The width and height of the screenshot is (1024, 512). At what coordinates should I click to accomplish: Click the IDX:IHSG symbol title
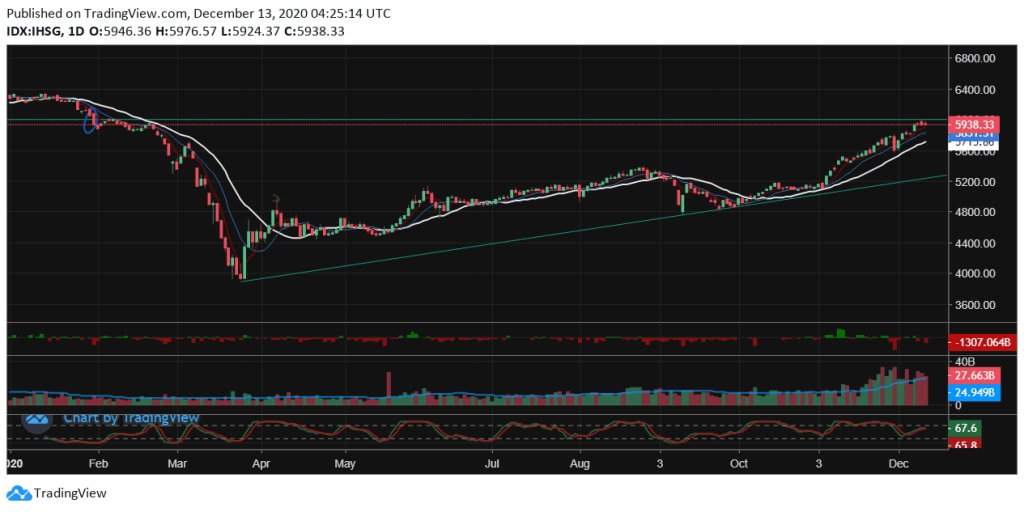click(x=36, y=32)
